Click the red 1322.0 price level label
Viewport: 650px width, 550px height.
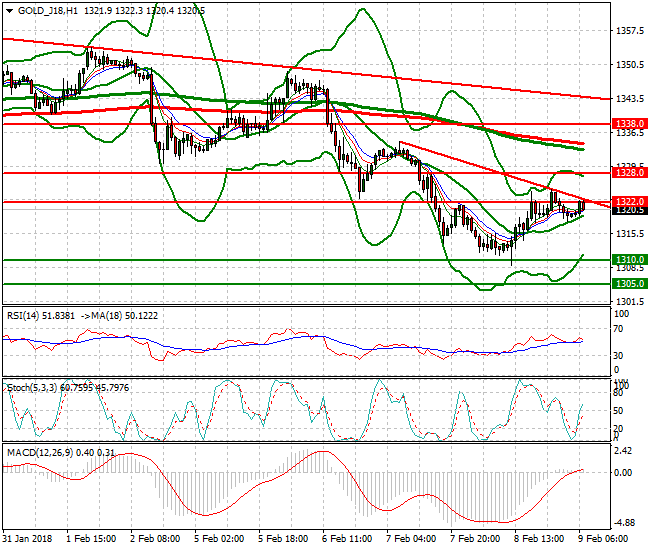pyautogui.click(x=630, y=201)
